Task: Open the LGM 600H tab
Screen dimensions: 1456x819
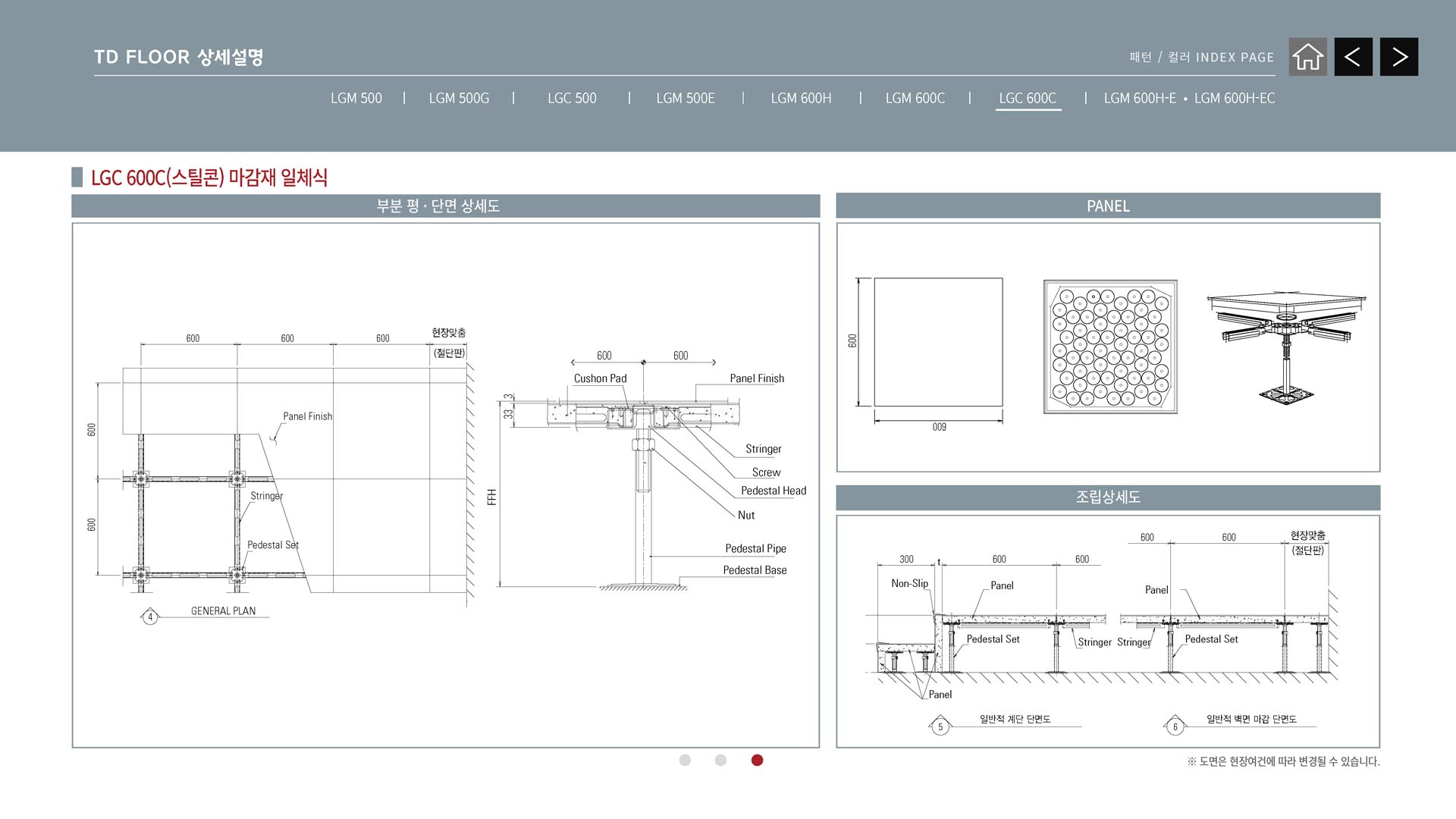Action: tap(801, 99)
